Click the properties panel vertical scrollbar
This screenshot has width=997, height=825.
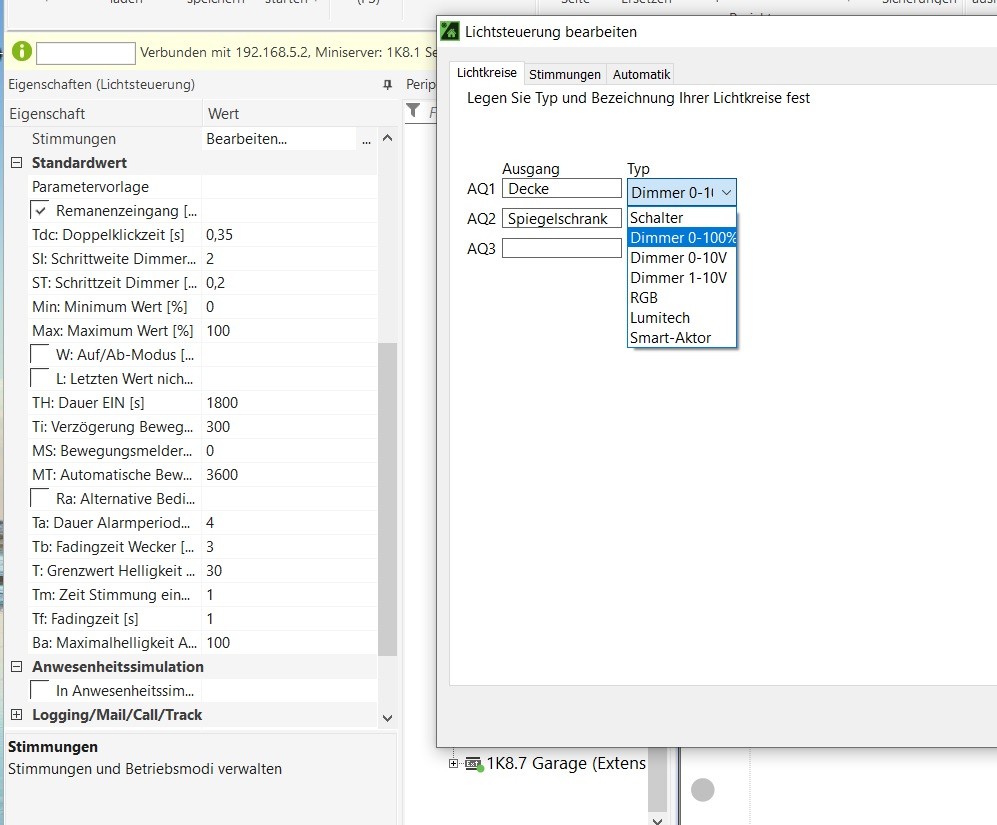coord(387,500)
